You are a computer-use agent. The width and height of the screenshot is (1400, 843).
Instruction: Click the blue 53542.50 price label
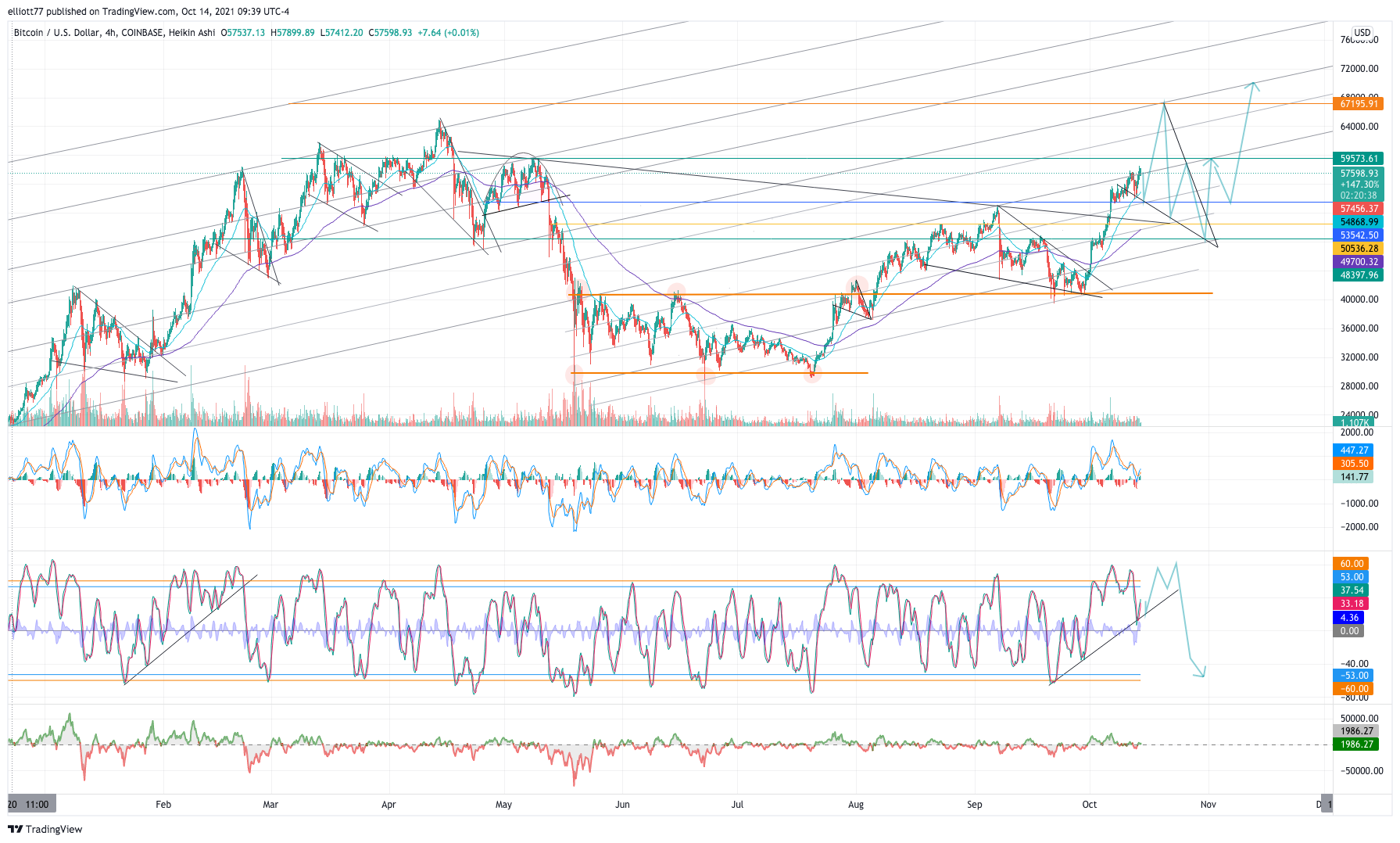click(1358, 235)
